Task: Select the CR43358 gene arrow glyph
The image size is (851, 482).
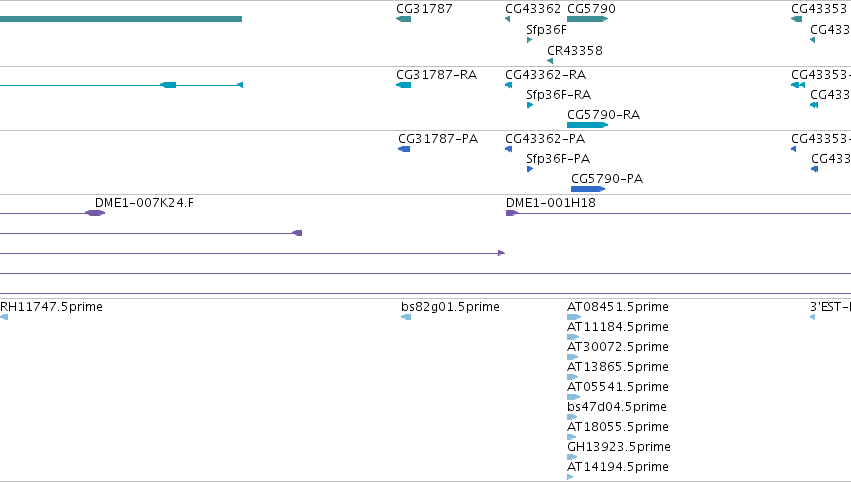Action: coord(550,61)
